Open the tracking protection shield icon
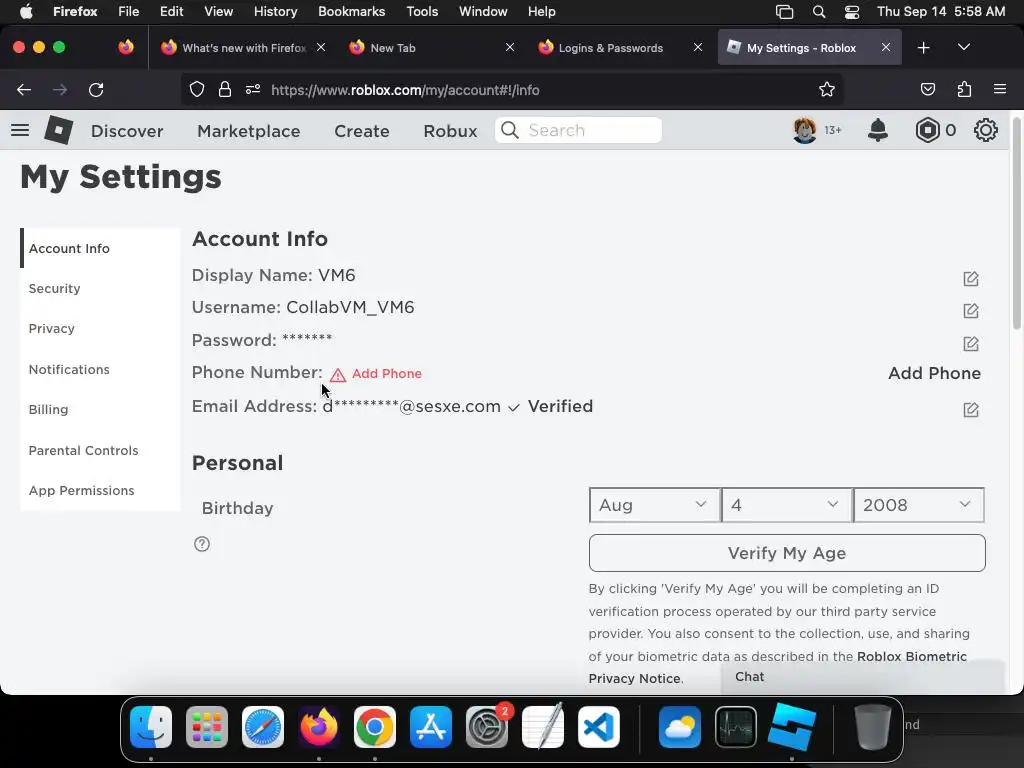 197,89
